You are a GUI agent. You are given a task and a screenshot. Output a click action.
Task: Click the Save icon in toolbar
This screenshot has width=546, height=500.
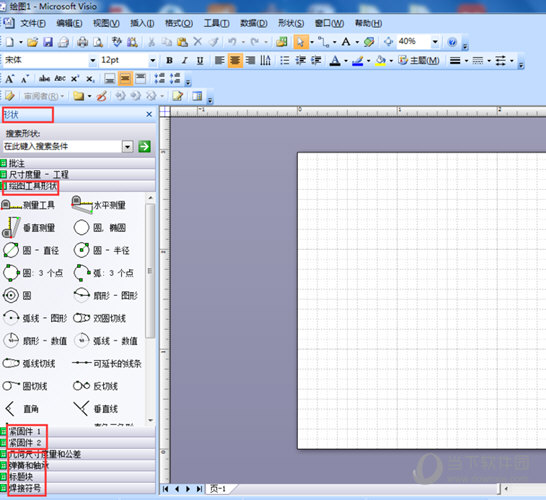pyautogui.click(x=48, y=42)
